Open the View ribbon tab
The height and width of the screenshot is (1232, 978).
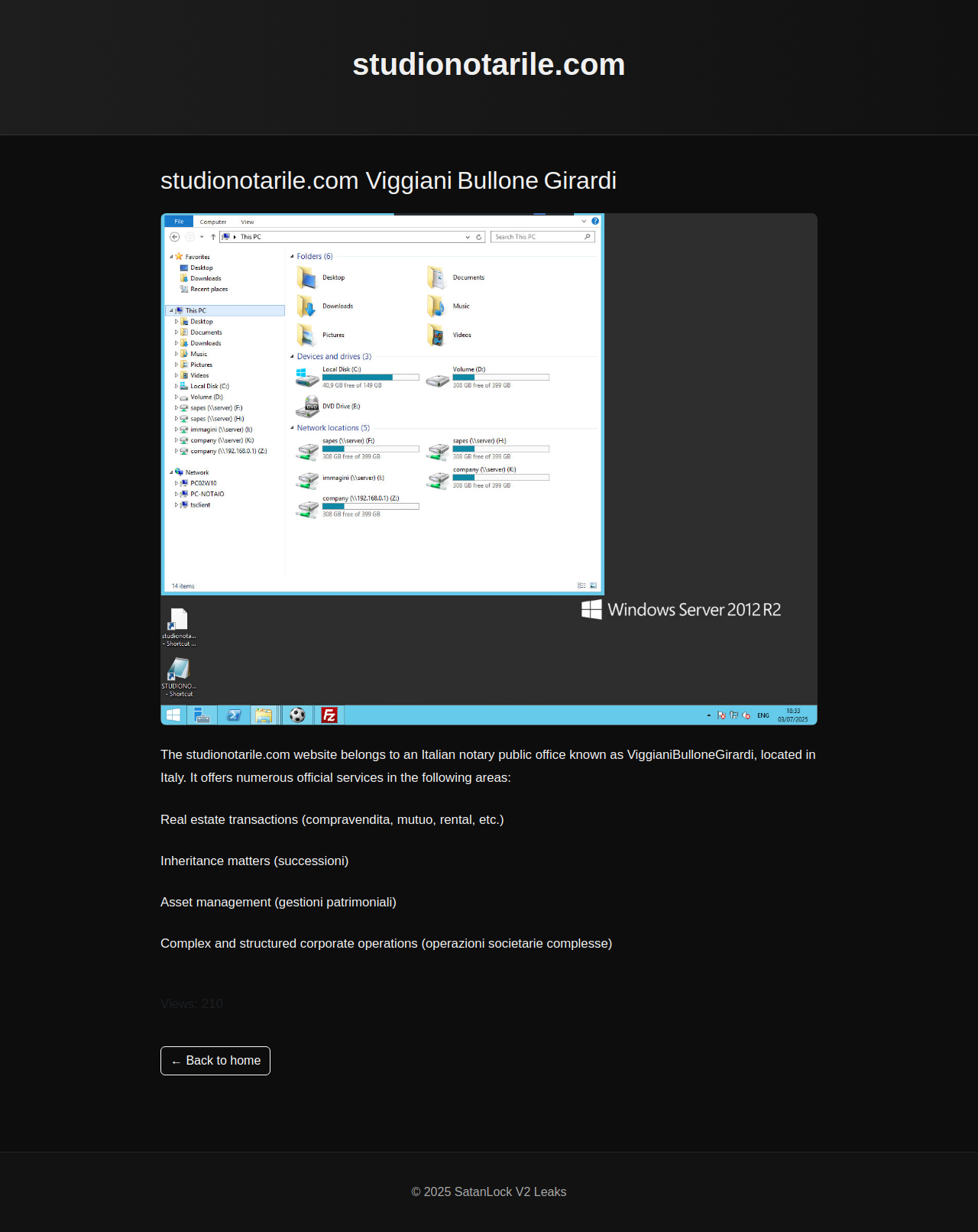tap(248, 222)
